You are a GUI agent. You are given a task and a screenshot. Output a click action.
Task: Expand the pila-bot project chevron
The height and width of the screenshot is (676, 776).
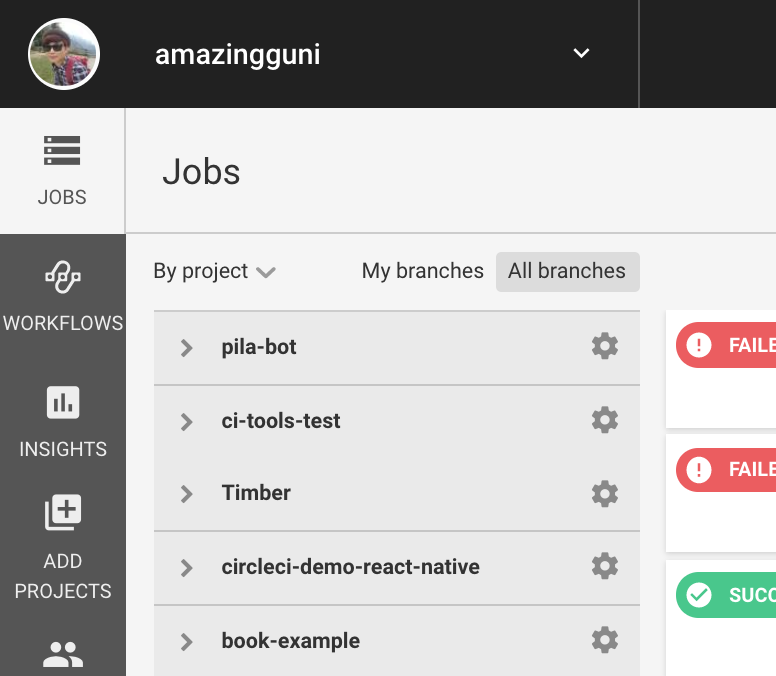187,348
